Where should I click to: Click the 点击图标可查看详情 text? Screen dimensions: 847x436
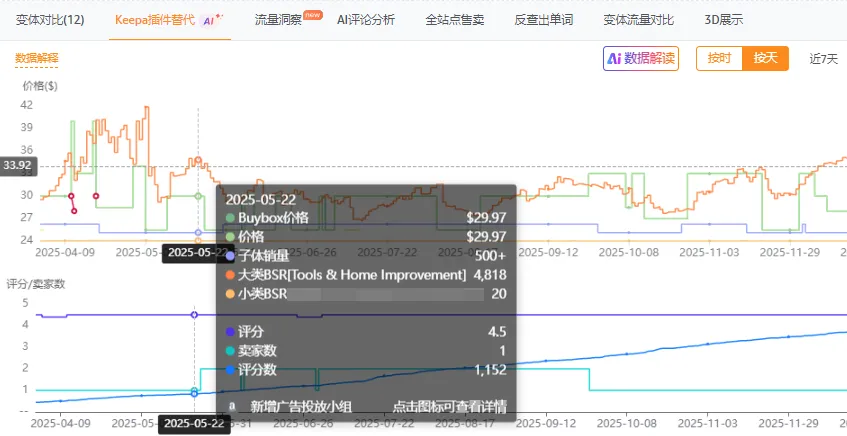[449, 406]
